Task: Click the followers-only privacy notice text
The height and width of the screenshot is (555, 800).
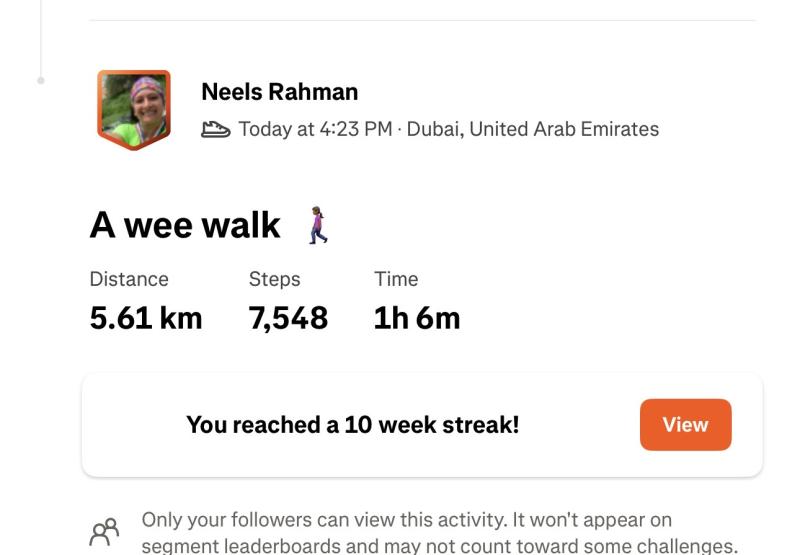Action: [439, 532]
